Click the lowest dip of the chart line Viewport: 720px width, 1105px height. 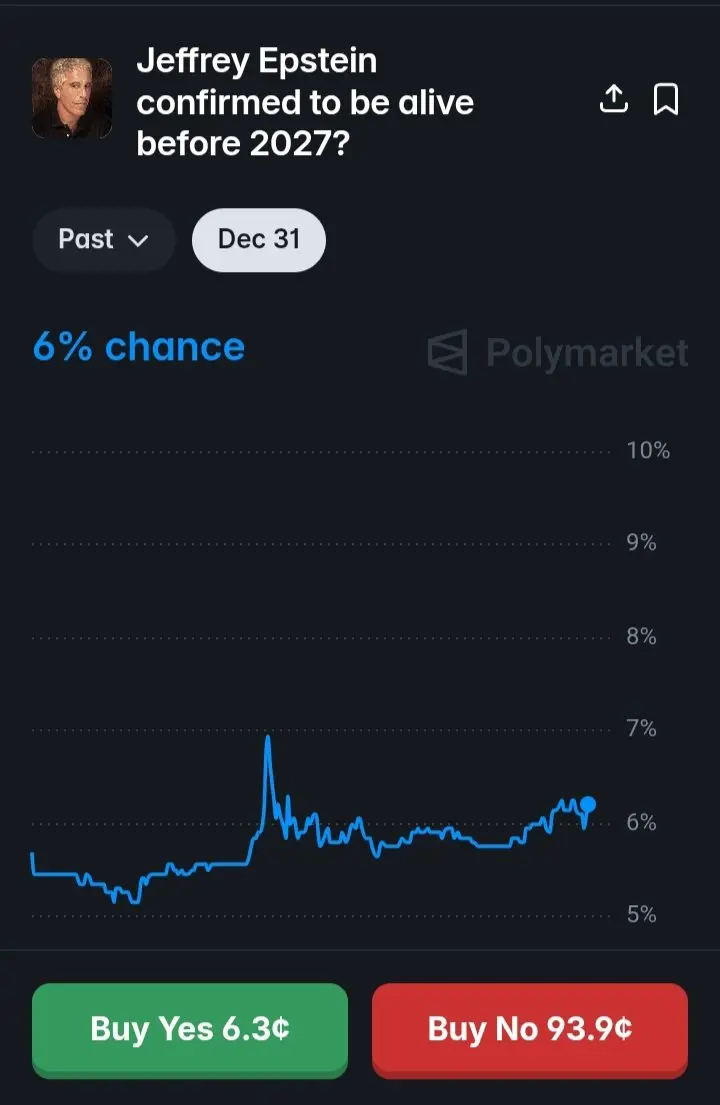click(x=135, y=901)
